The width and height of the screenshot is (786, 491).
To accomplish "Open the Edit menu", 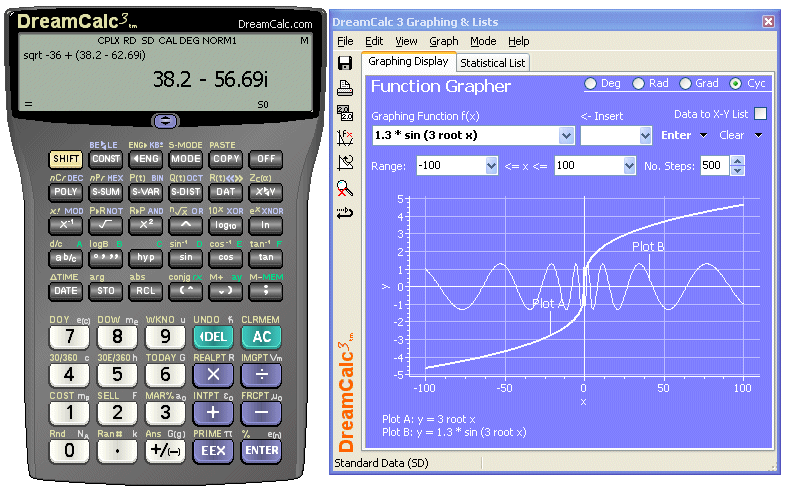I will click(373, 42).
